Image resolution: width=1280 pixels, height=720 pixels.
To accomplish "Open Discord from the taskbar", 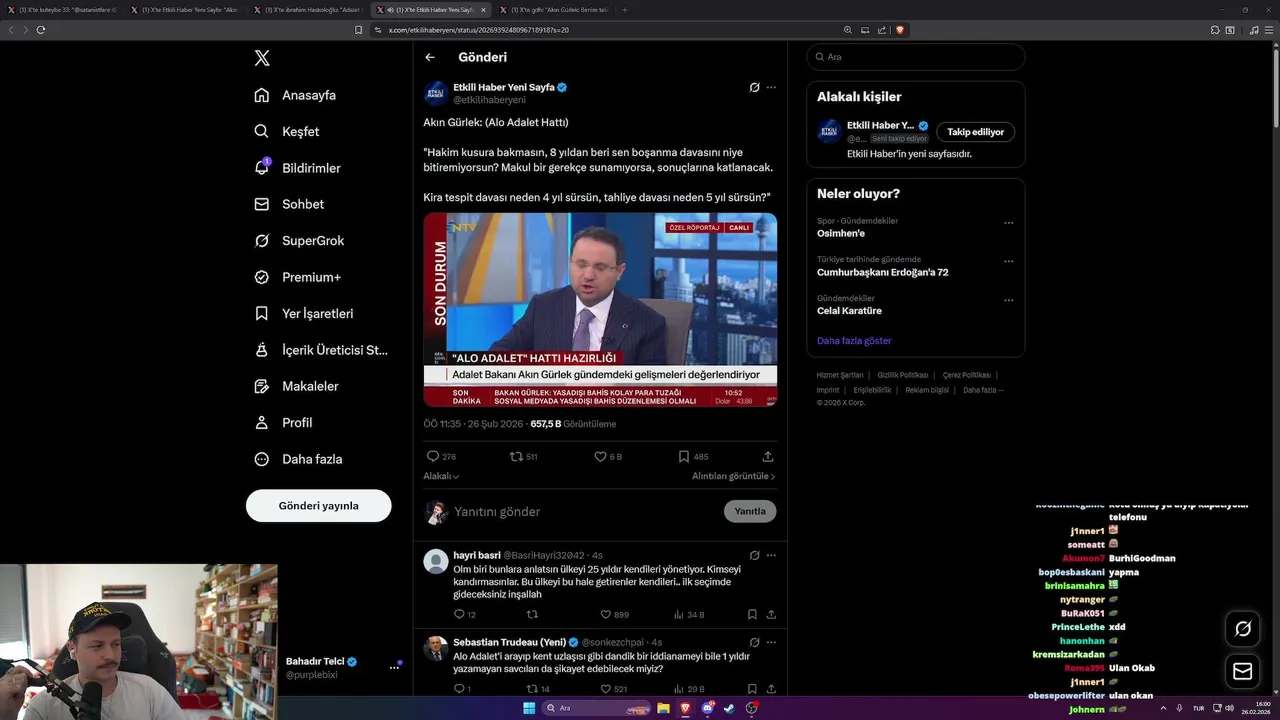I will [708, 708].
